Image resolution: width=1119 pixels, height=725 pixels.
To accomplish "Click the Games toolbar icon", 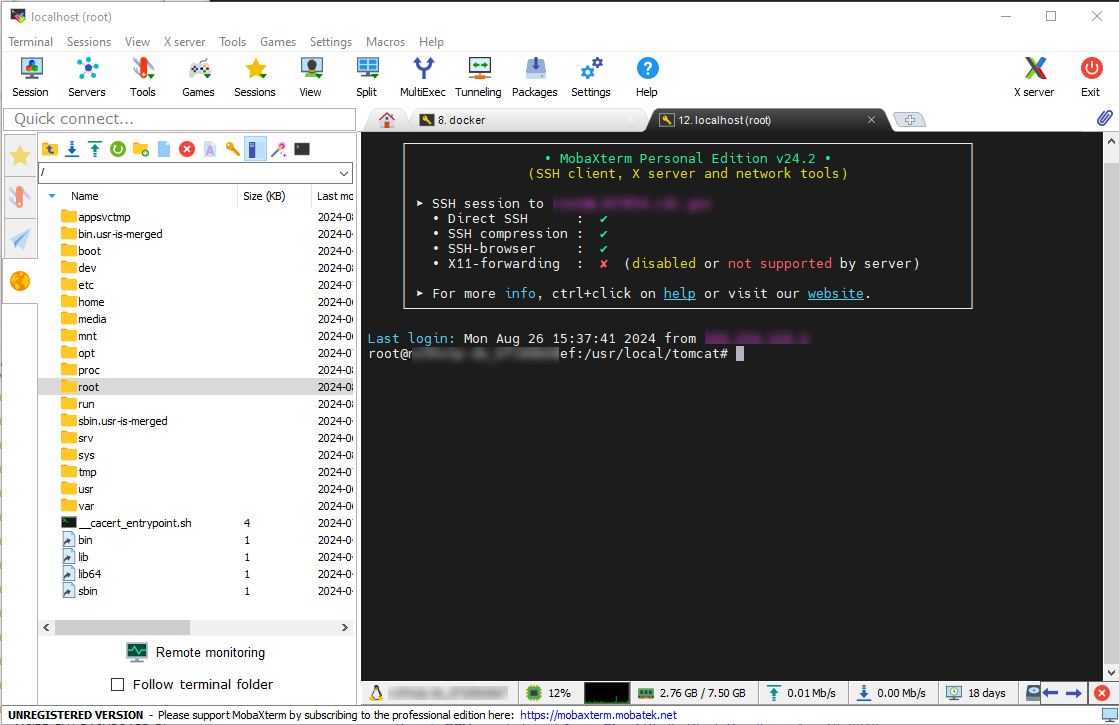I will click(198, 78).
